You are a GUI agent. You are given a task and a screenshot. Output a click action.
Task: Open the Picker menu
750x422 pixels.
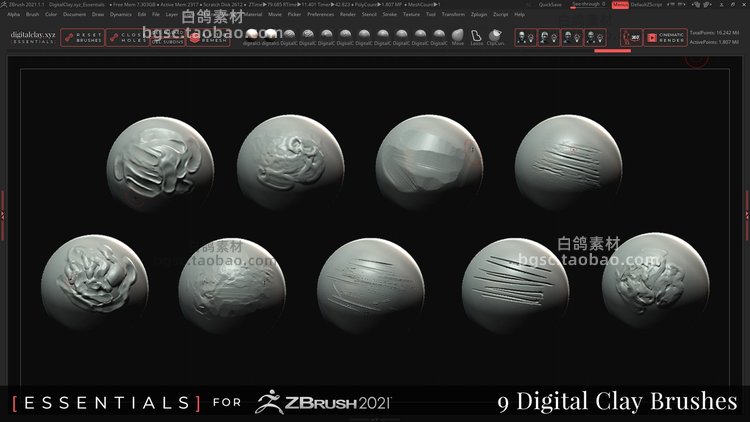click(295, 14)
